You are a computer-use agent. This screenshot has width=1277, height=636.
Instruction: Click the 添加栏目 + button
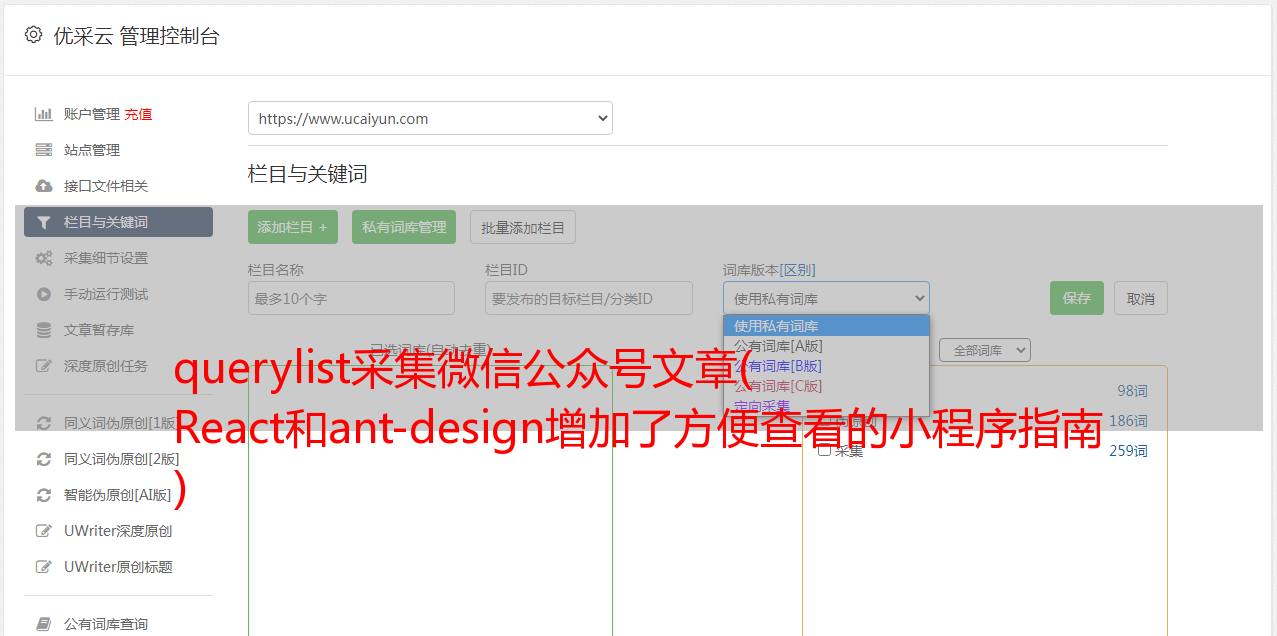click(293, 227)
